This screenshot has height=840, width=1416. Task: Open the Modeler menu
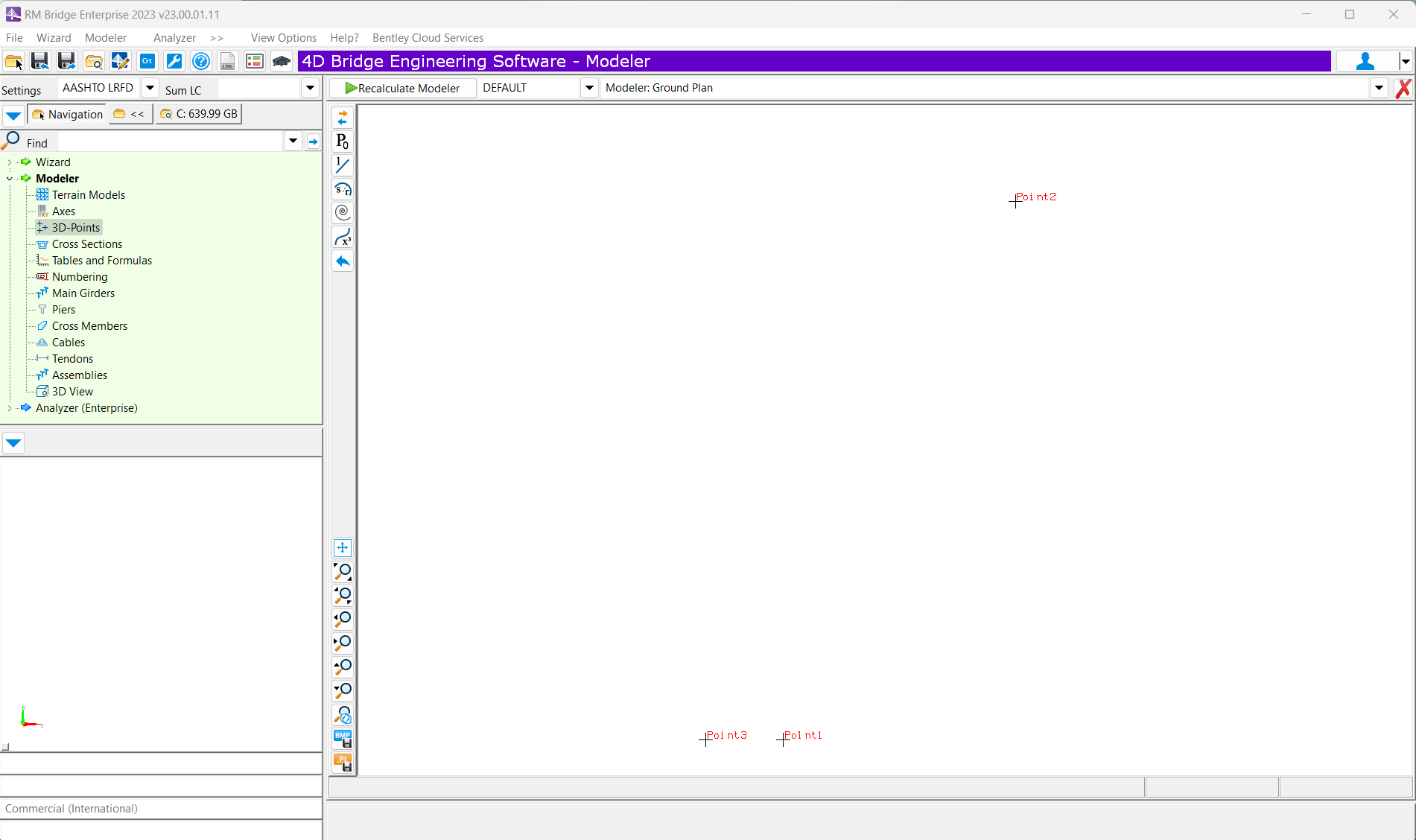(x=106, y=38)
